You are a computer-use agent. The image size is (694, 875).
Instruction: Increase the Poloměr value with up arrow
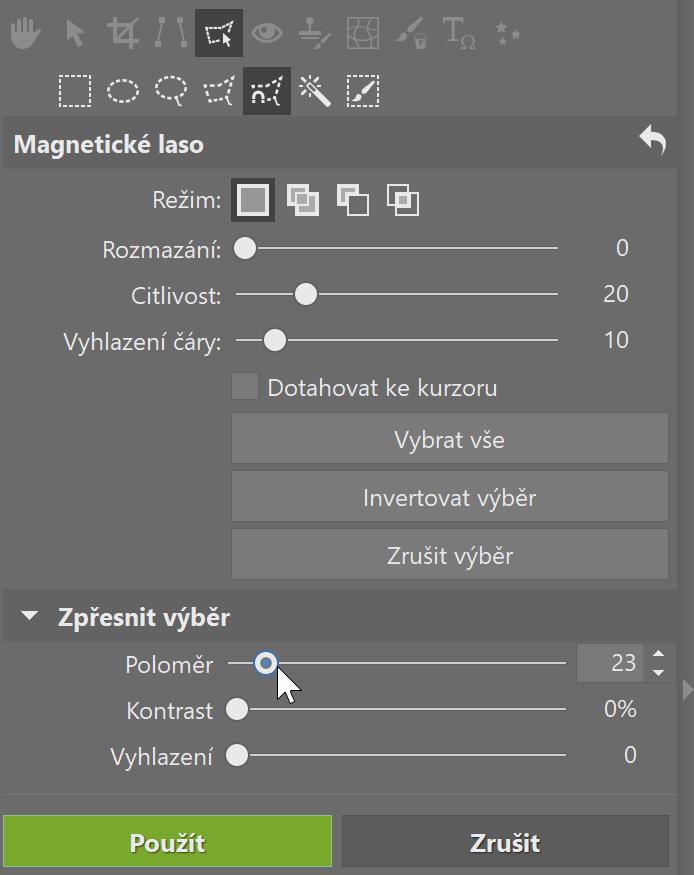point(658,655)
